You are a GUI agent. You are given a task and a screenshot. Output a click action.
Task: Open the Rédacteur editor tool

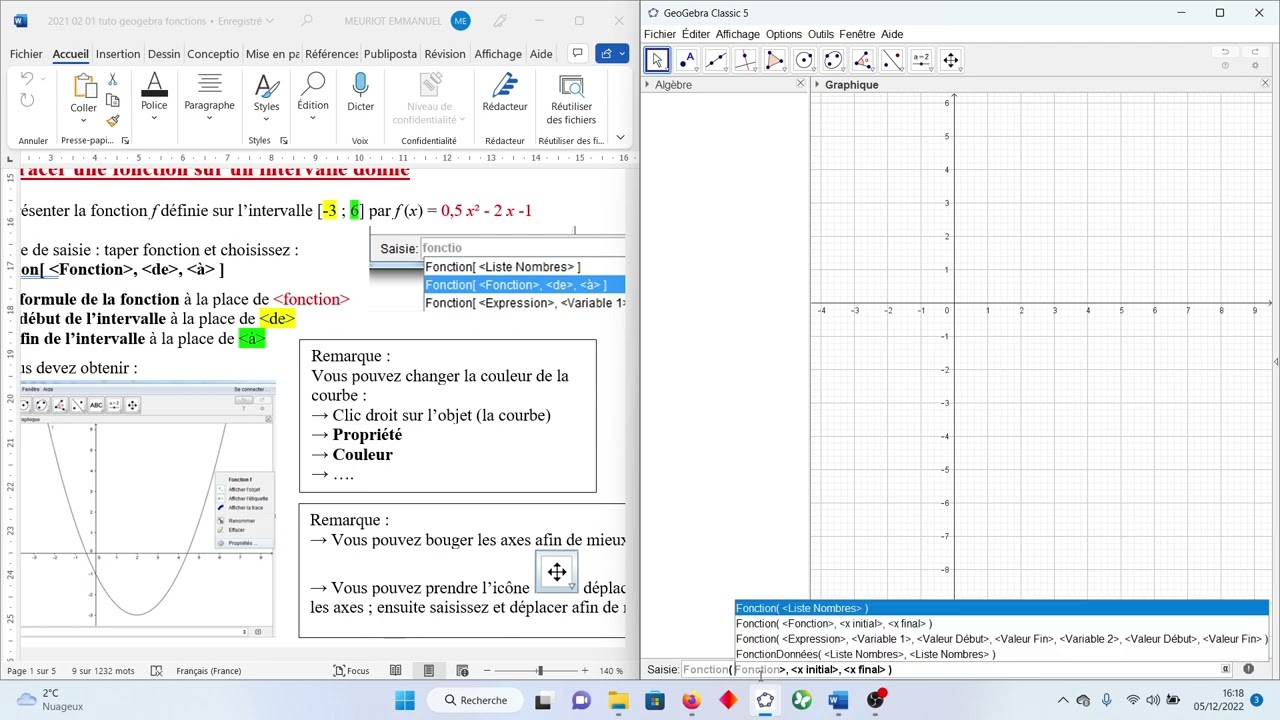coord(504,92)
